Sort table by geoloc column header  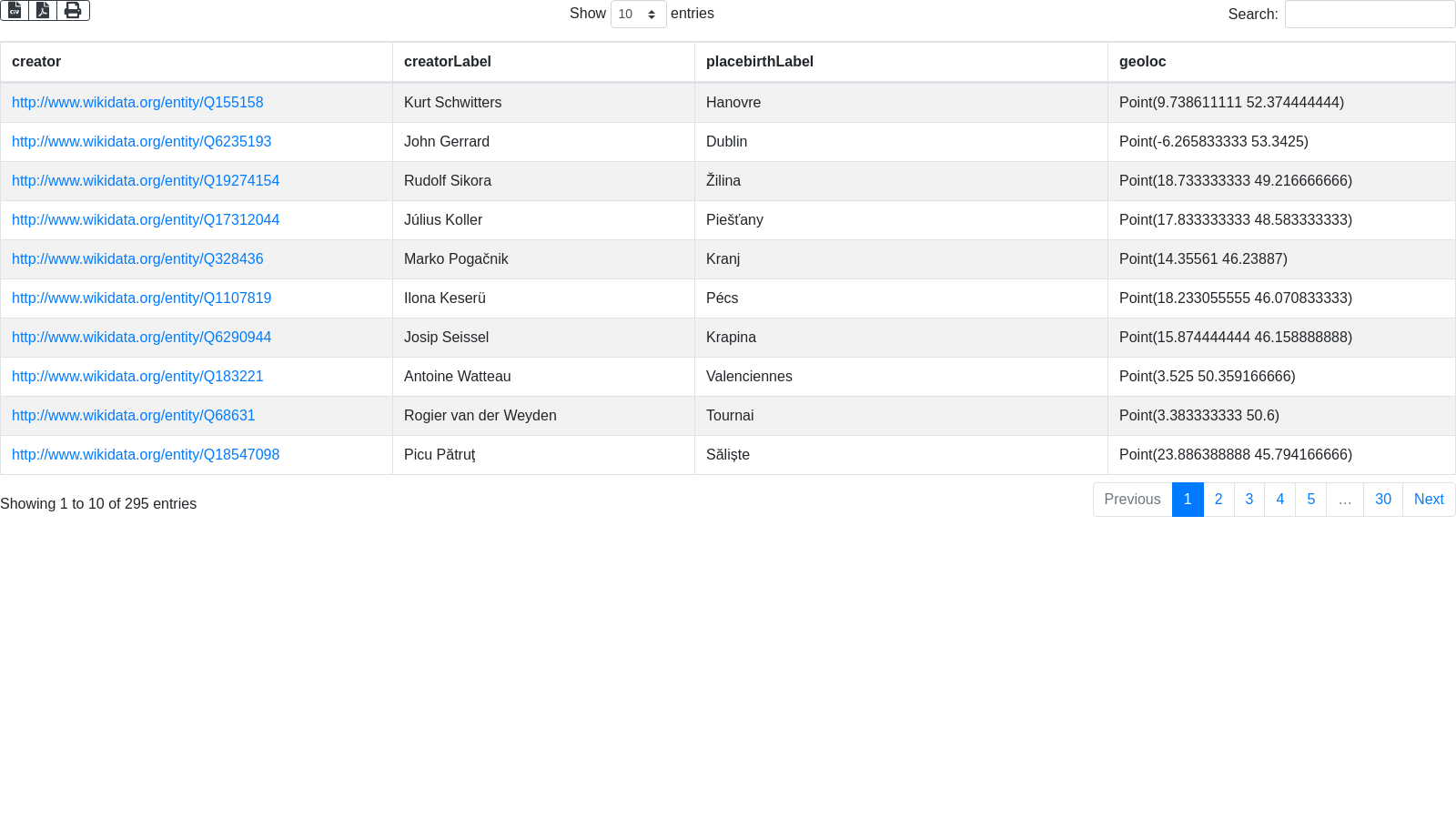click(1142, 62)
